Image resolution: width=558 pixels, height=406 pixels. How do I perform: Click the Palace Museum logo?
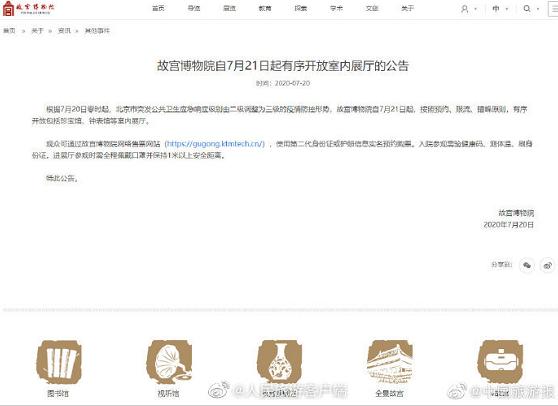tap(28, 9)
